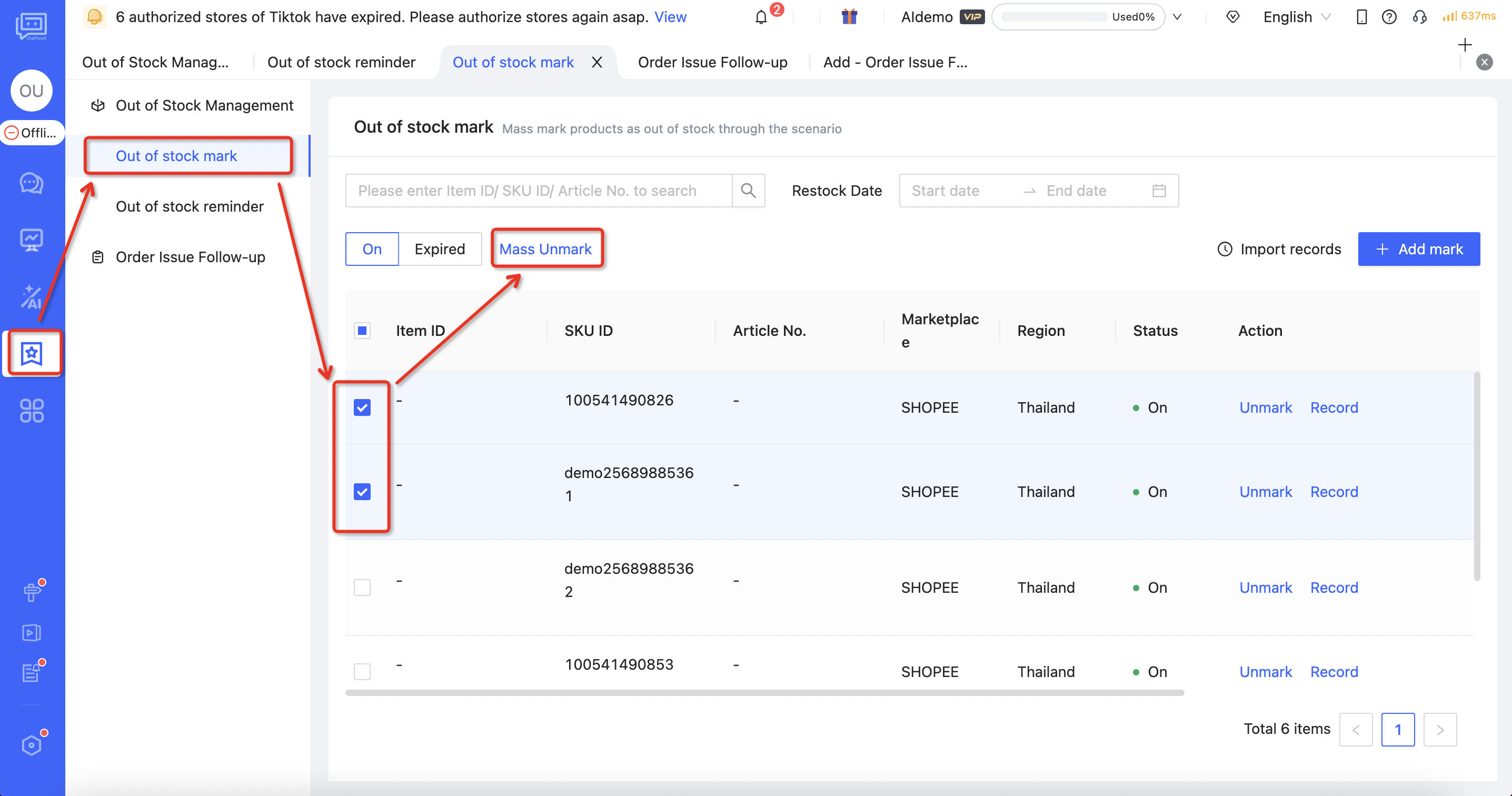Click the 637ms network signal indicator
This screenshot has height=796, width=1512.
pos(1469,16)
